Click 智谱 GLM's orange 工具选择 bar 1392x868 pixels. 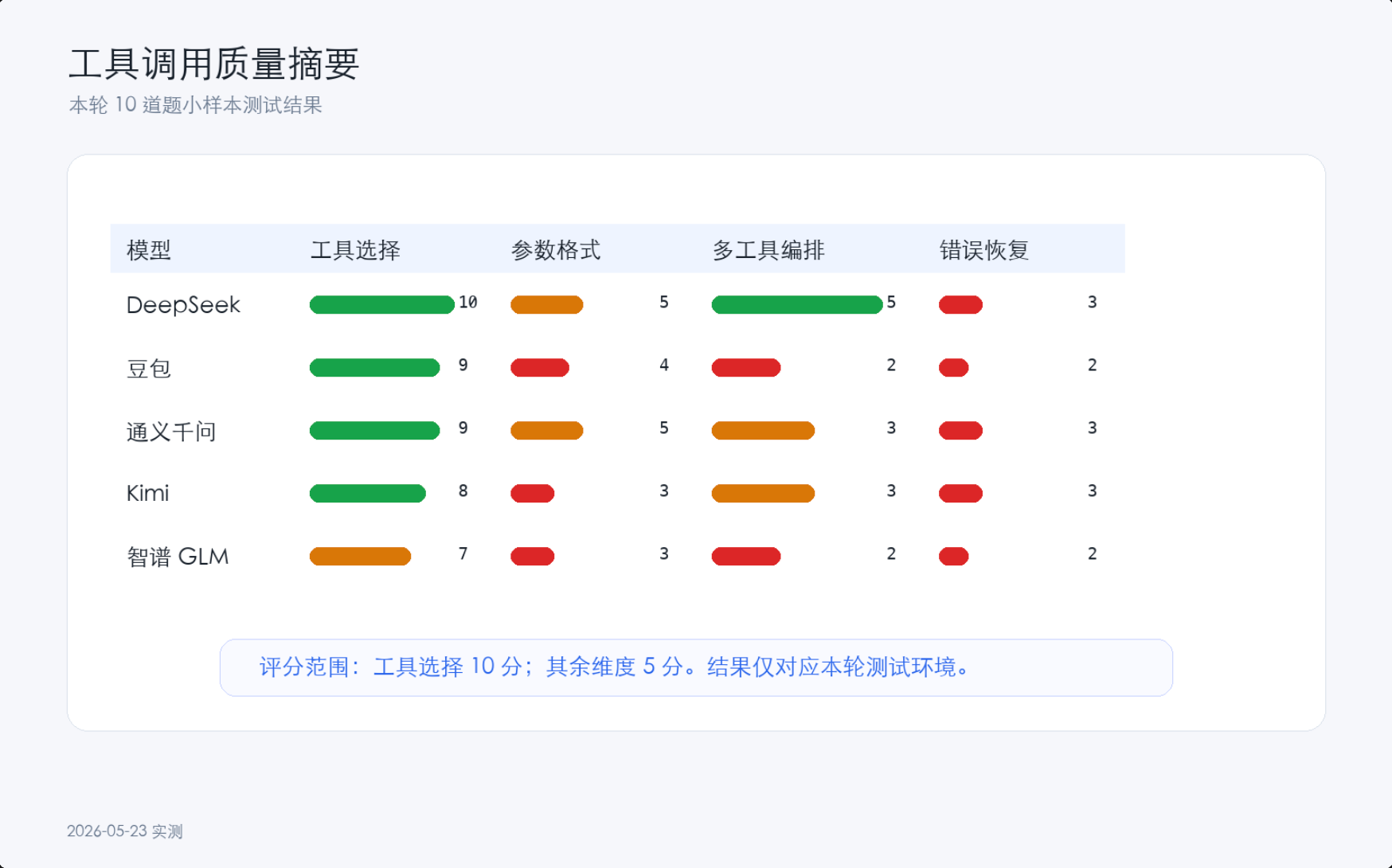point(361,557)
